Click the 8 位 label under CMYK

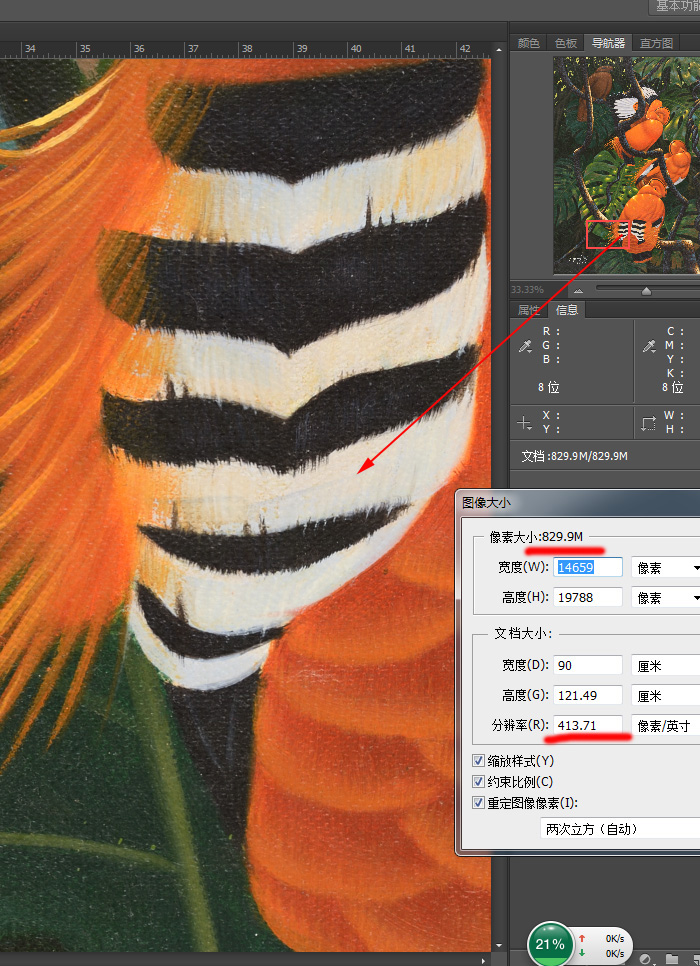(x=673, y=387)
